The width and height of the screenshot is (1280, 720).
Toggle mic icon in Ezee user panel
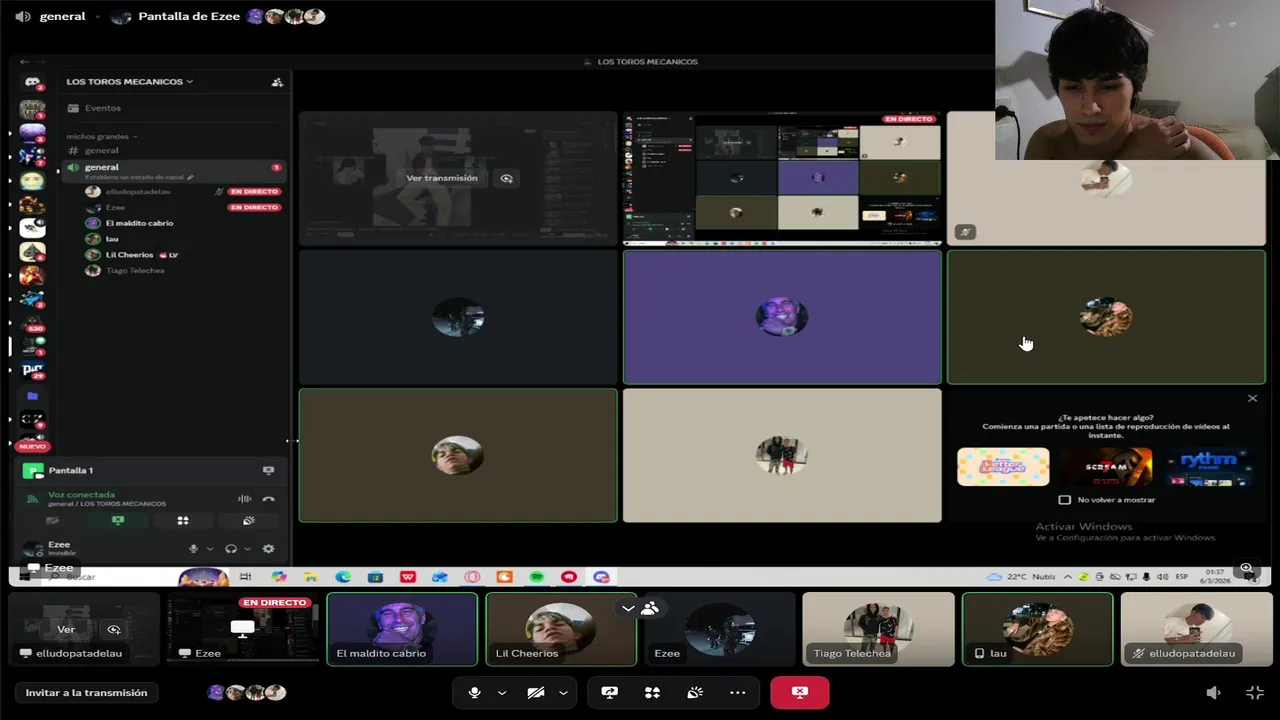tap(193, 549)
